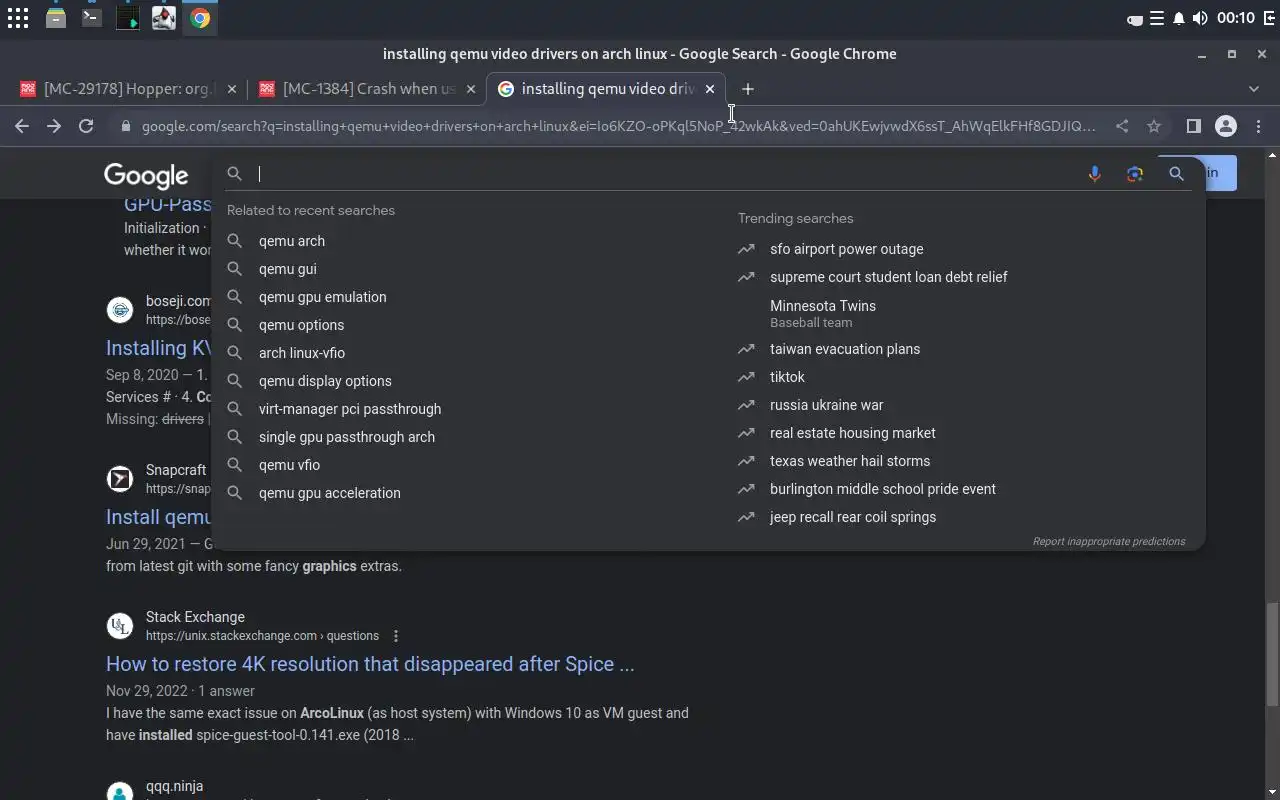The image size is (1280, 800).
Task: Click the unix.stackexchange.com questions breadcrumb
Action: (x=262, y=636)
